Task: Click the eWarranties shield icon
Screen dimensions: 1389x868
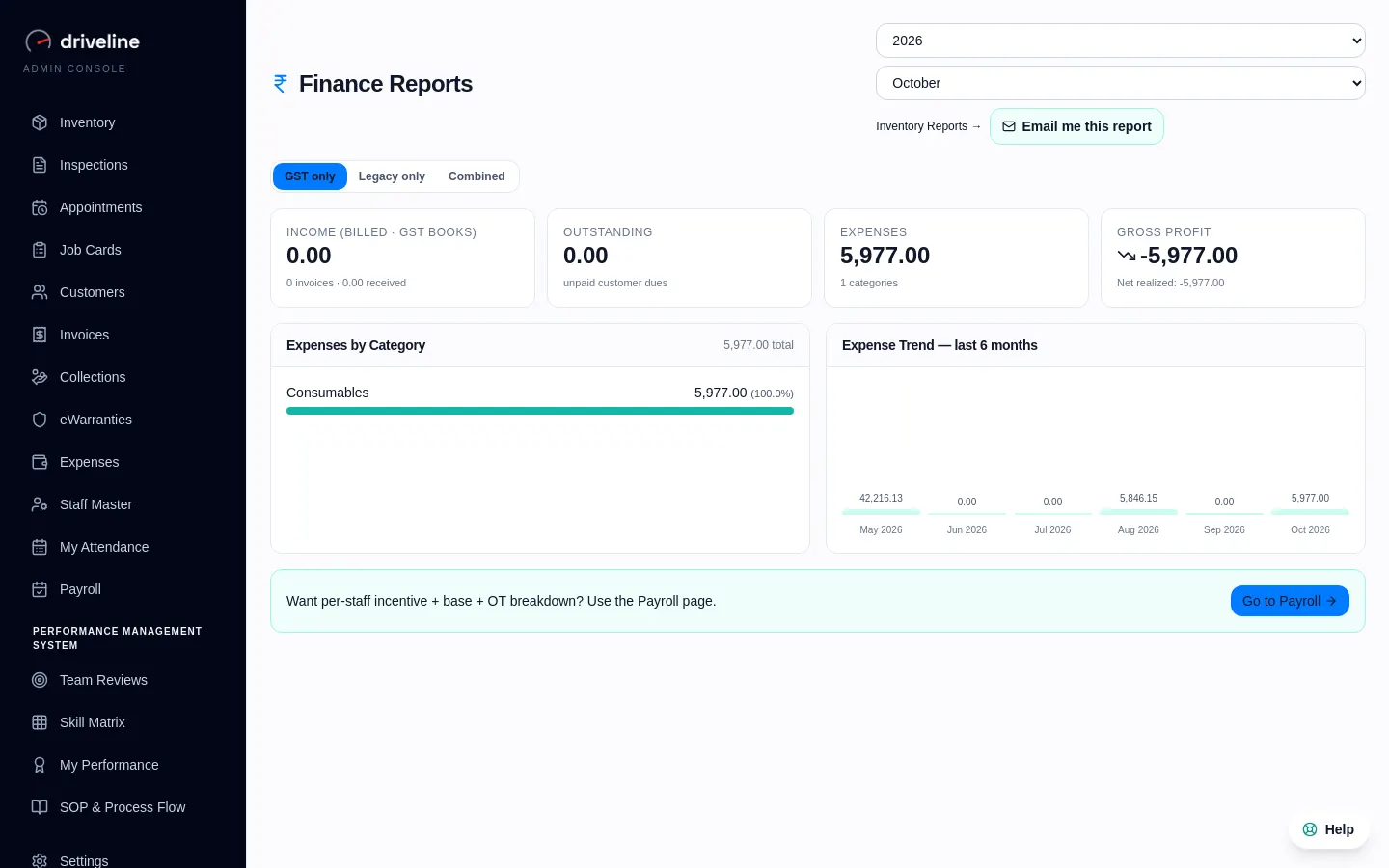Action: 40,420
